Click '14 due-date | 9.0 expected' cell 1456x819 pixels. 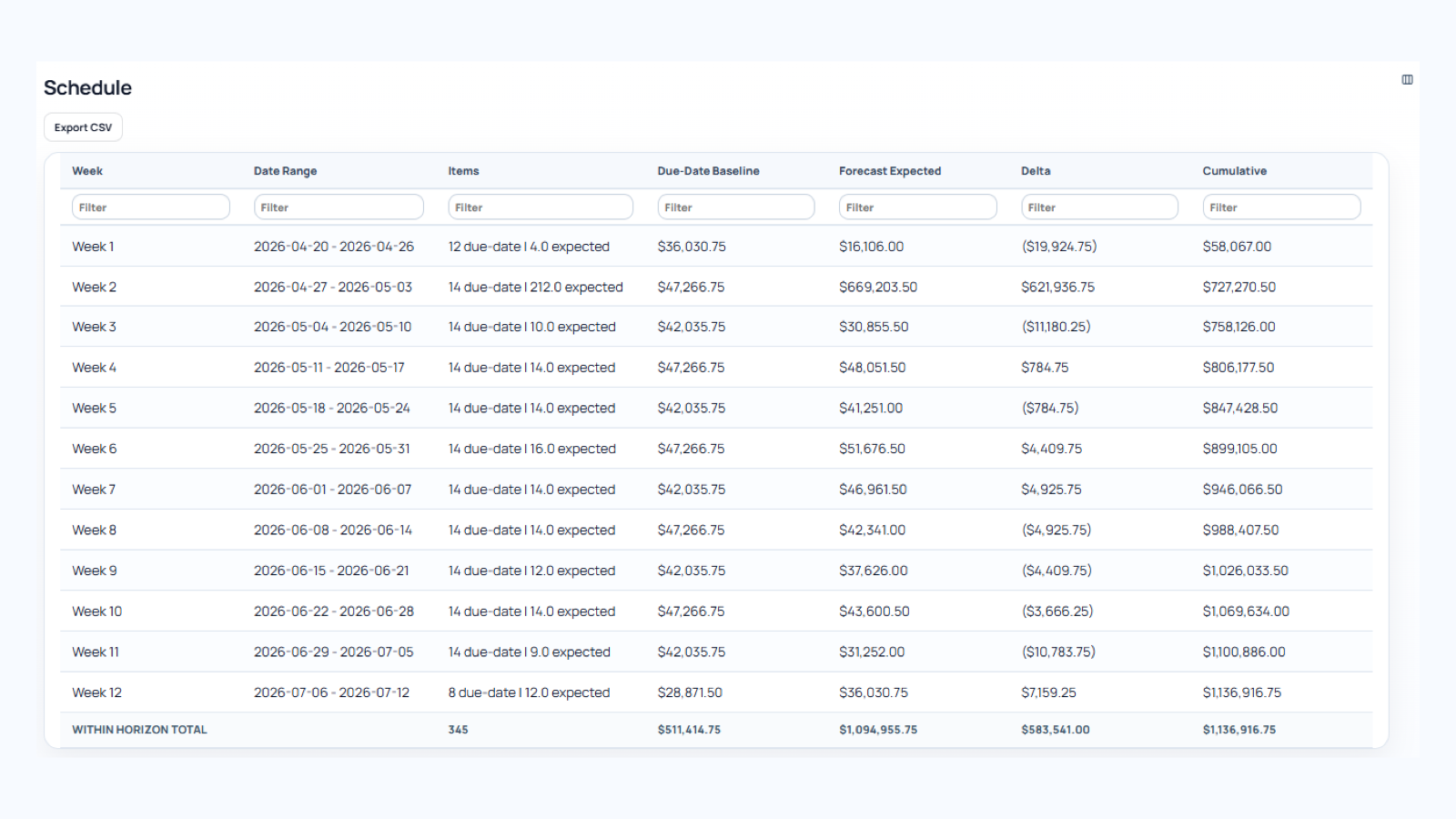point(530,652)
